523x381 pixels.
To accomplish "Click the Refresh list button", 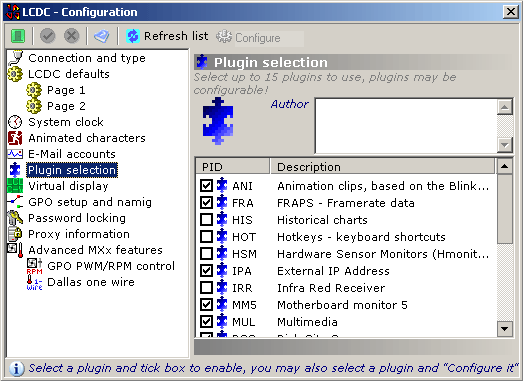I will point(167,36).
